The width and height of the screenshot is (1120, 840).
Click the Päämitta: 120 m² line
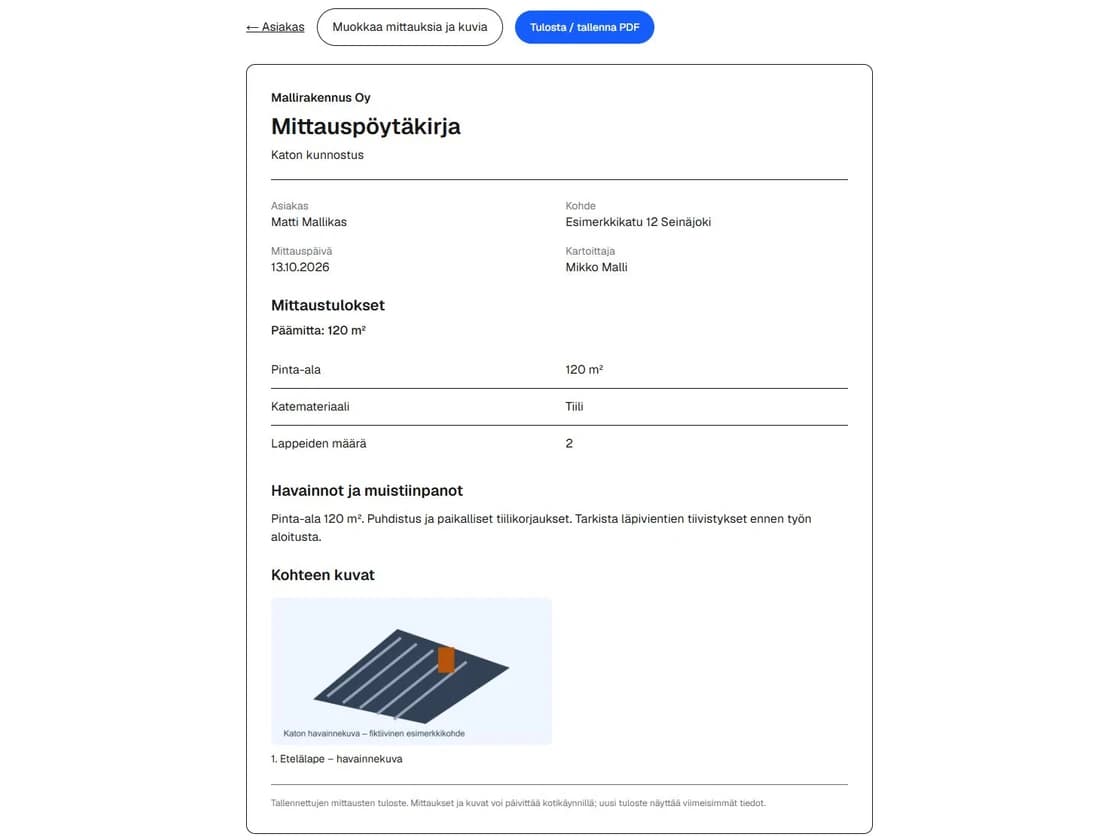point(318,331)
